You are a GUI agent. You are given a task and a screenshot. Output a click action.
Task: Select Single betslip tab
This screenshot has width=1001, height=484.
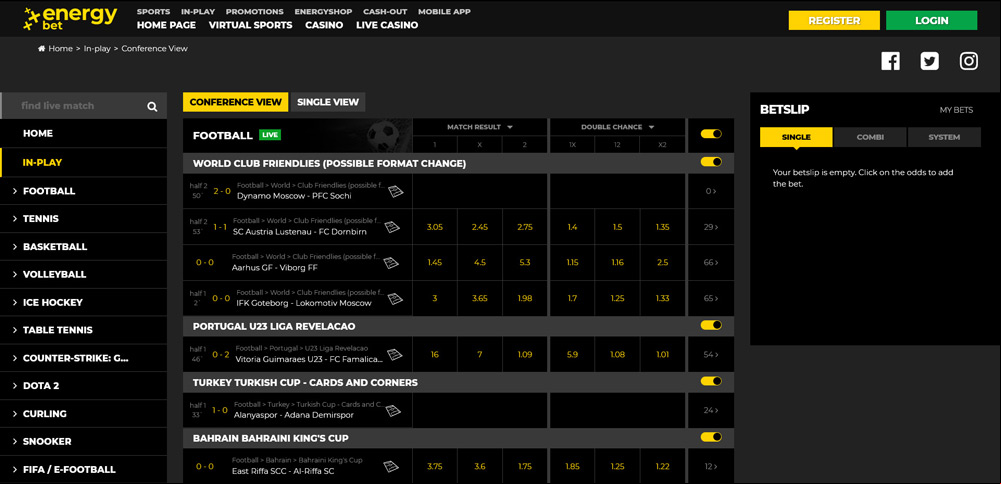pos(796,137)
